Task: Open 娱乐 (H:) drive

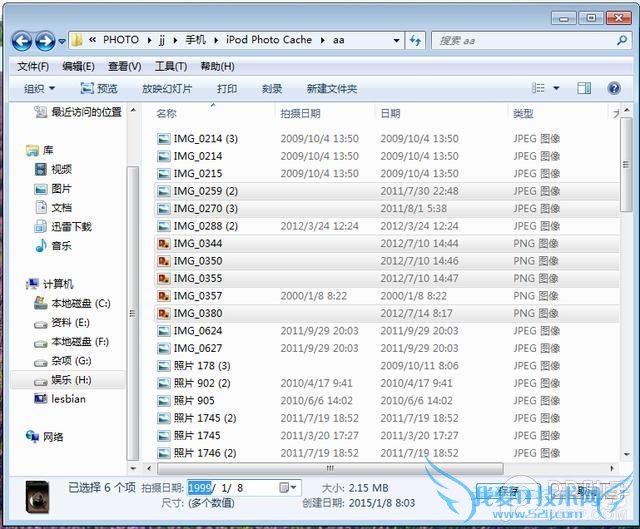Action: (x=63, y=380)
